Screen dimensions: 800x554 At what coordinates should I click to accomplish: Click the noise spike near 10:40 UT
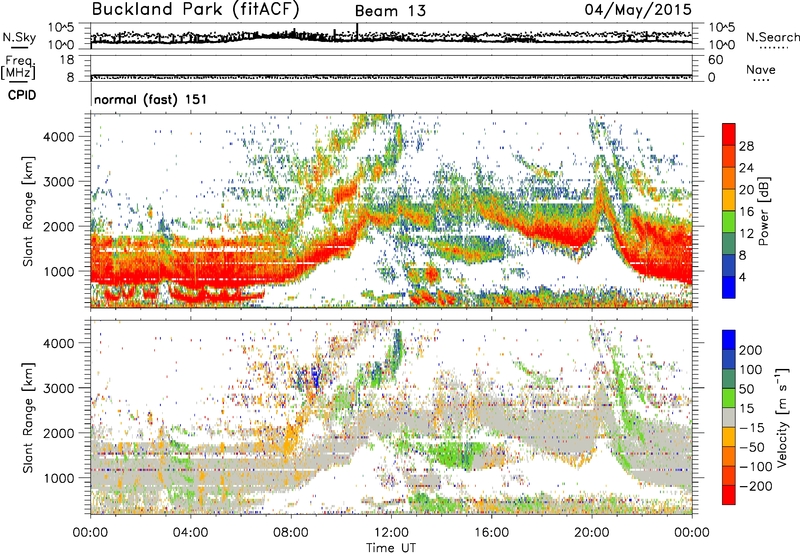click(x=357, y=31)
